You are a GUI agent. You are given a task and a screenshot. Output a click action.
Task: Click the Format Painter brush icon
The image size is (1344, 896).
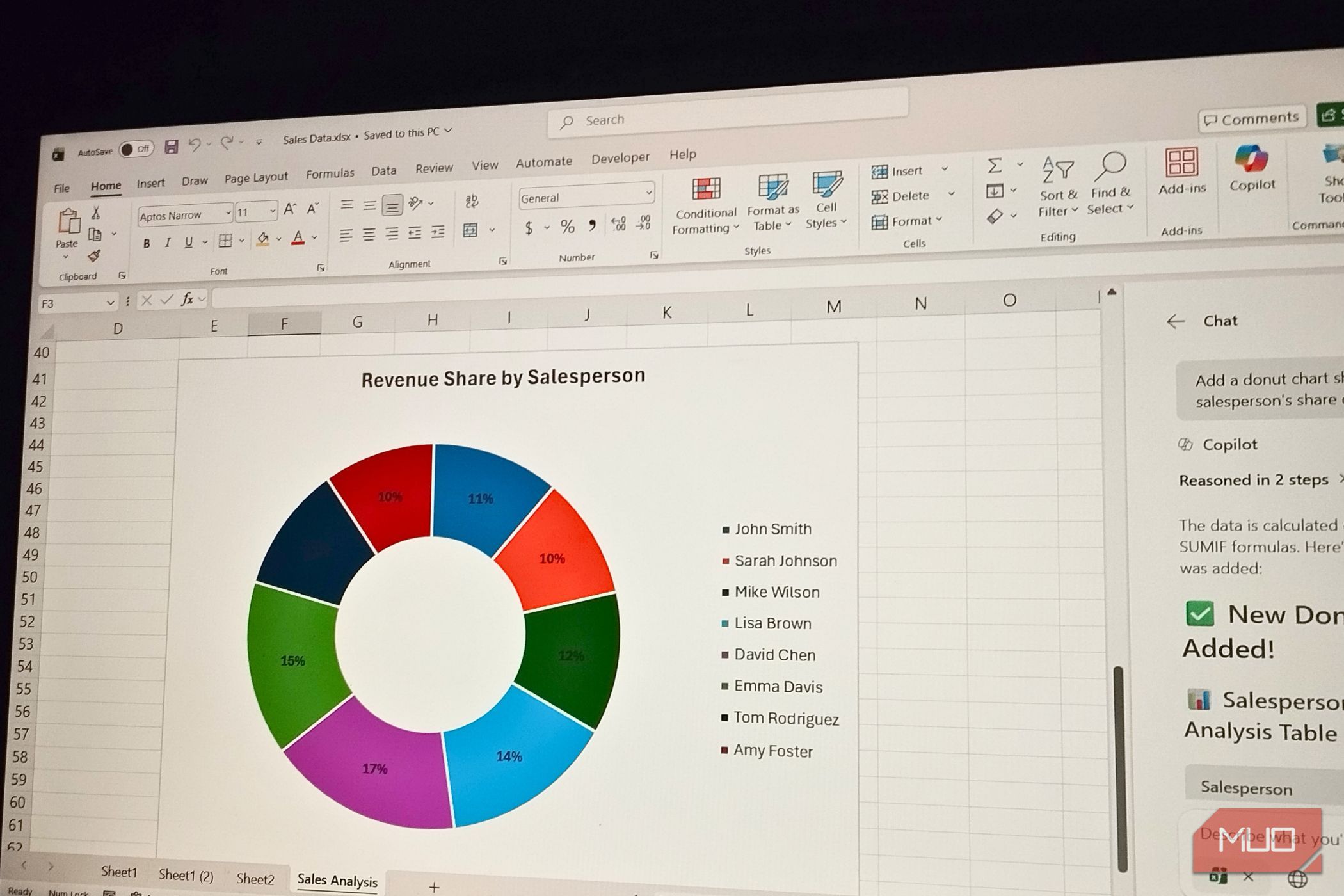coord(94,256)
